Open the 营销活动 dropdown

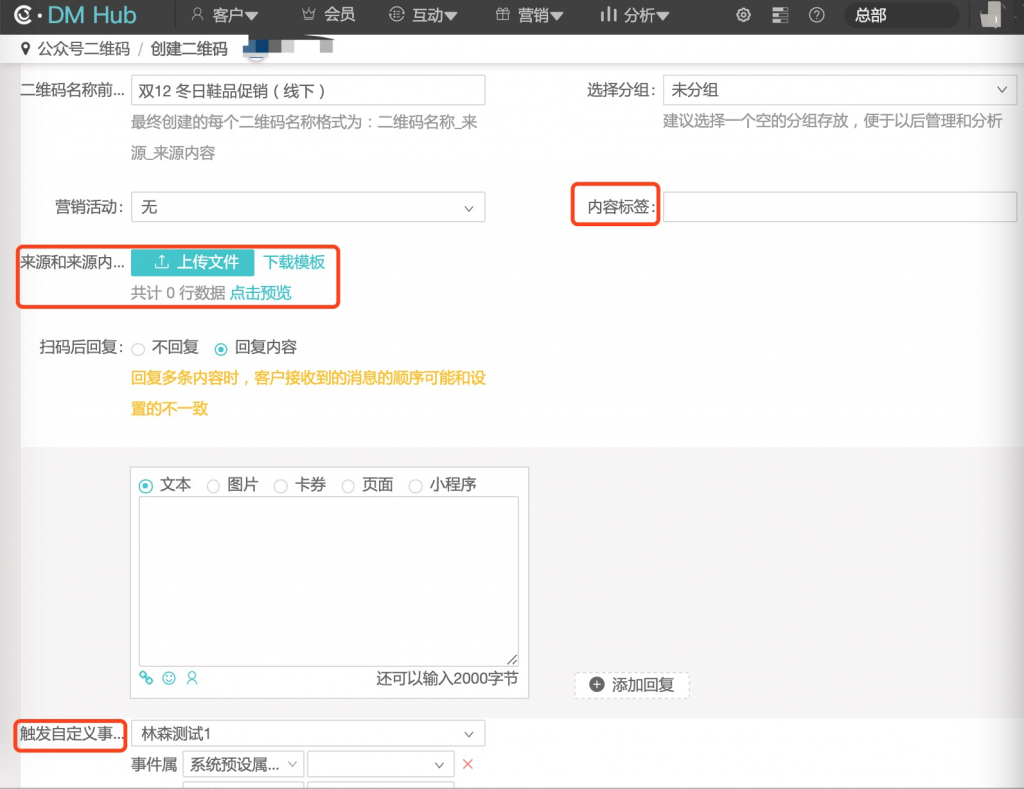point(308,207)
